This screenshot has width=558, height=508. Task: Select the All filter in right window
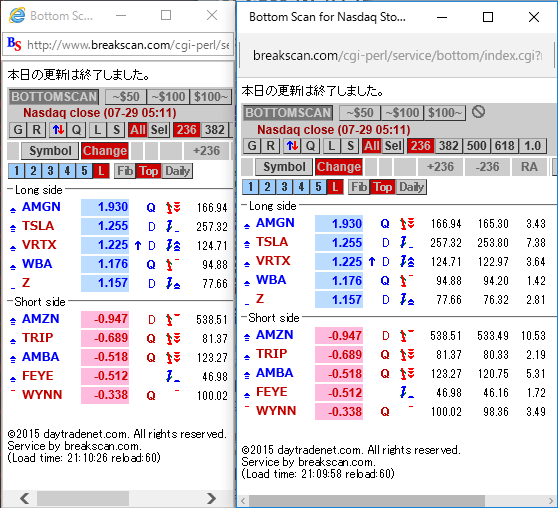tap(372, 146)
